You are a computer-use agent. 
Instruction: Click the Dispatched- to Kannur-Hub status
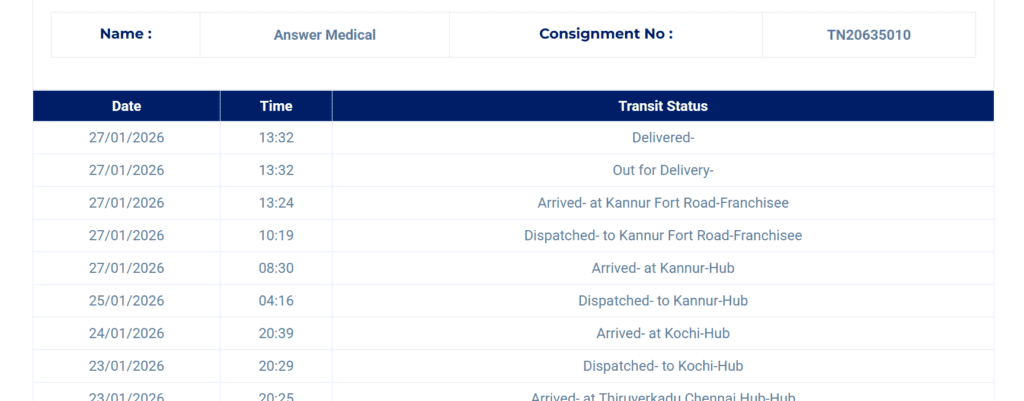pos(662,301)
